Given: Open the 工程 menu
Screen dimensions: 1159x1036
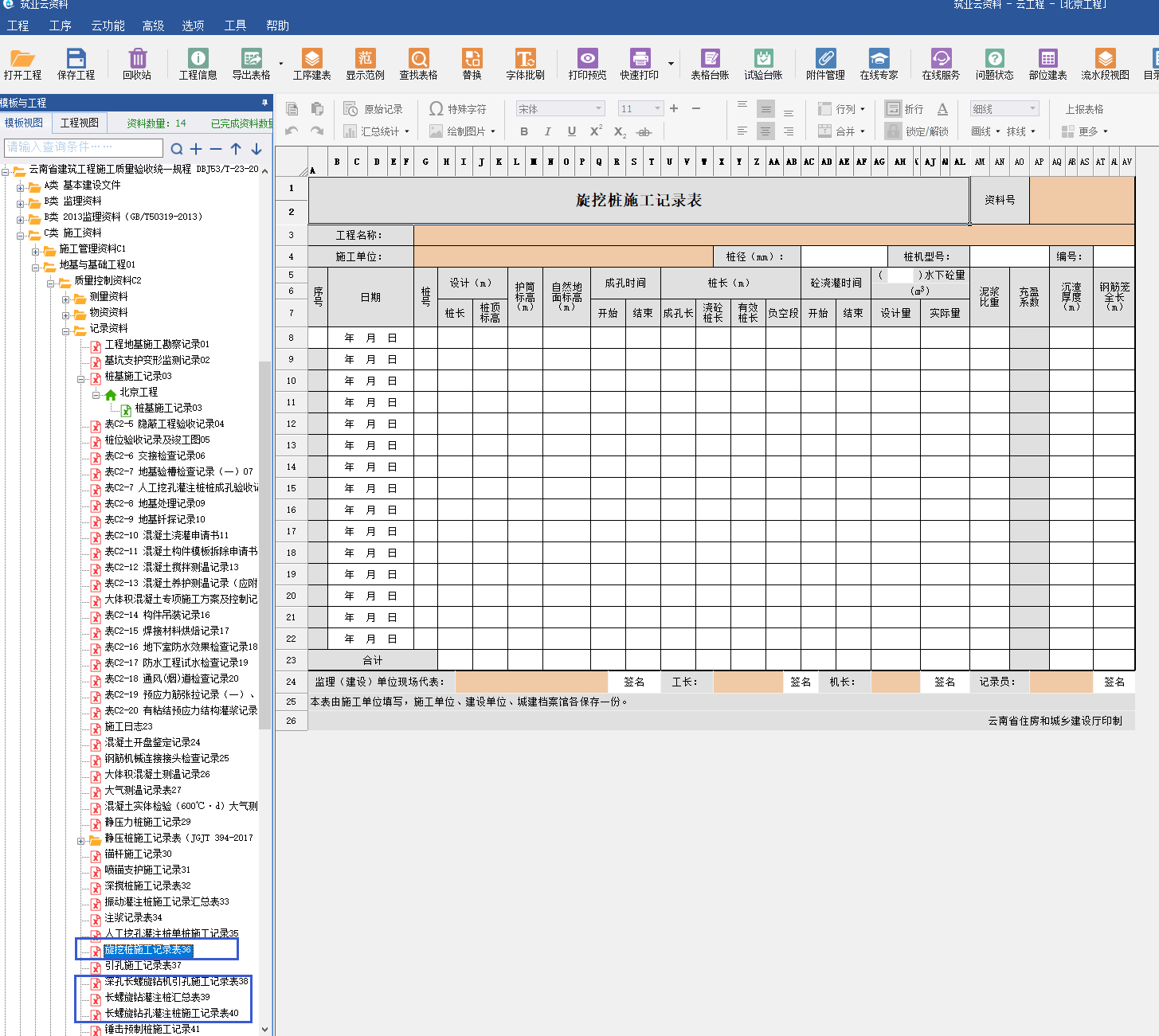Looking at the screenshot, I should pyautogui.click(x=18, y=25).
